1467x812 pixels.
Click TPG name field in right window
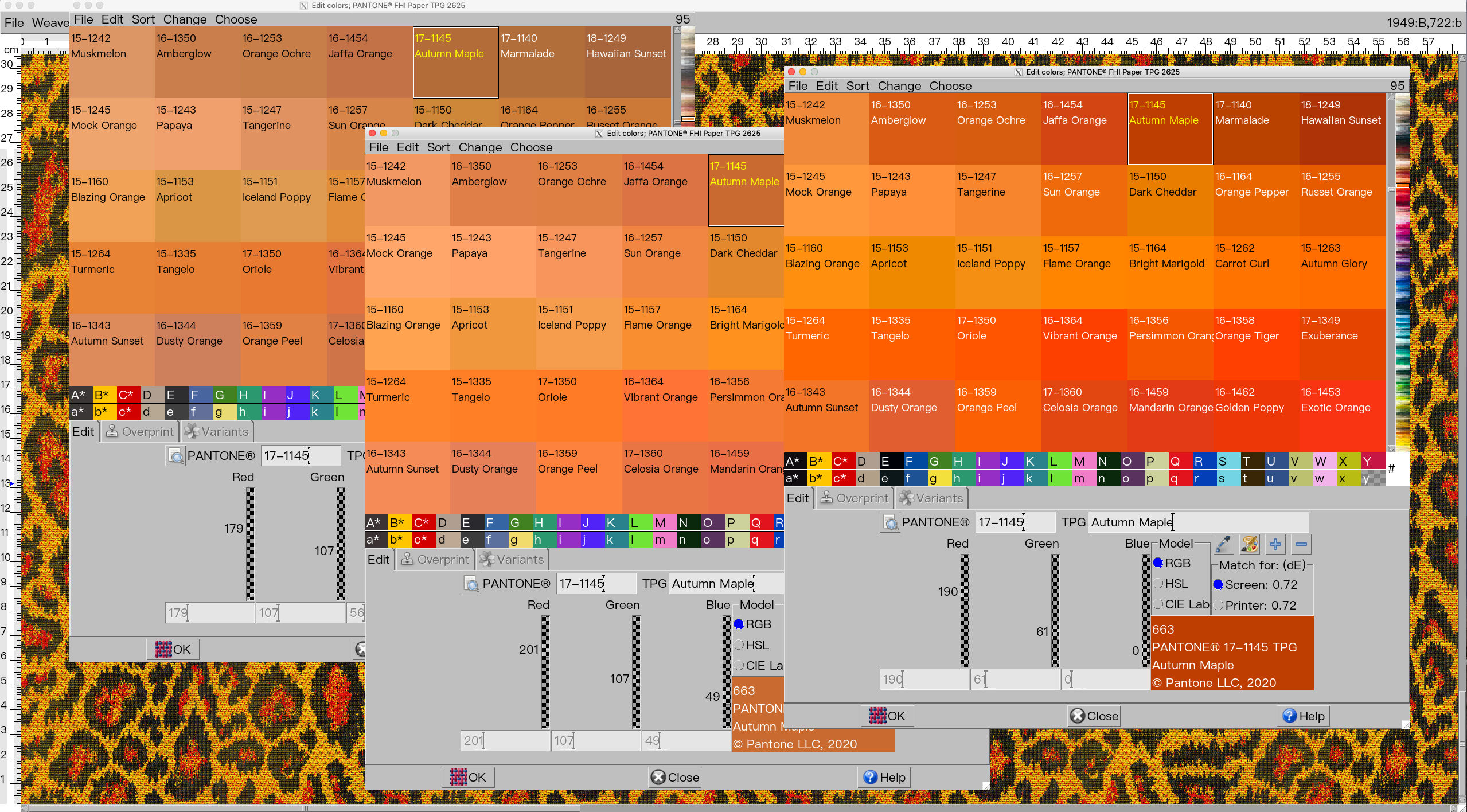(1199, 522)
